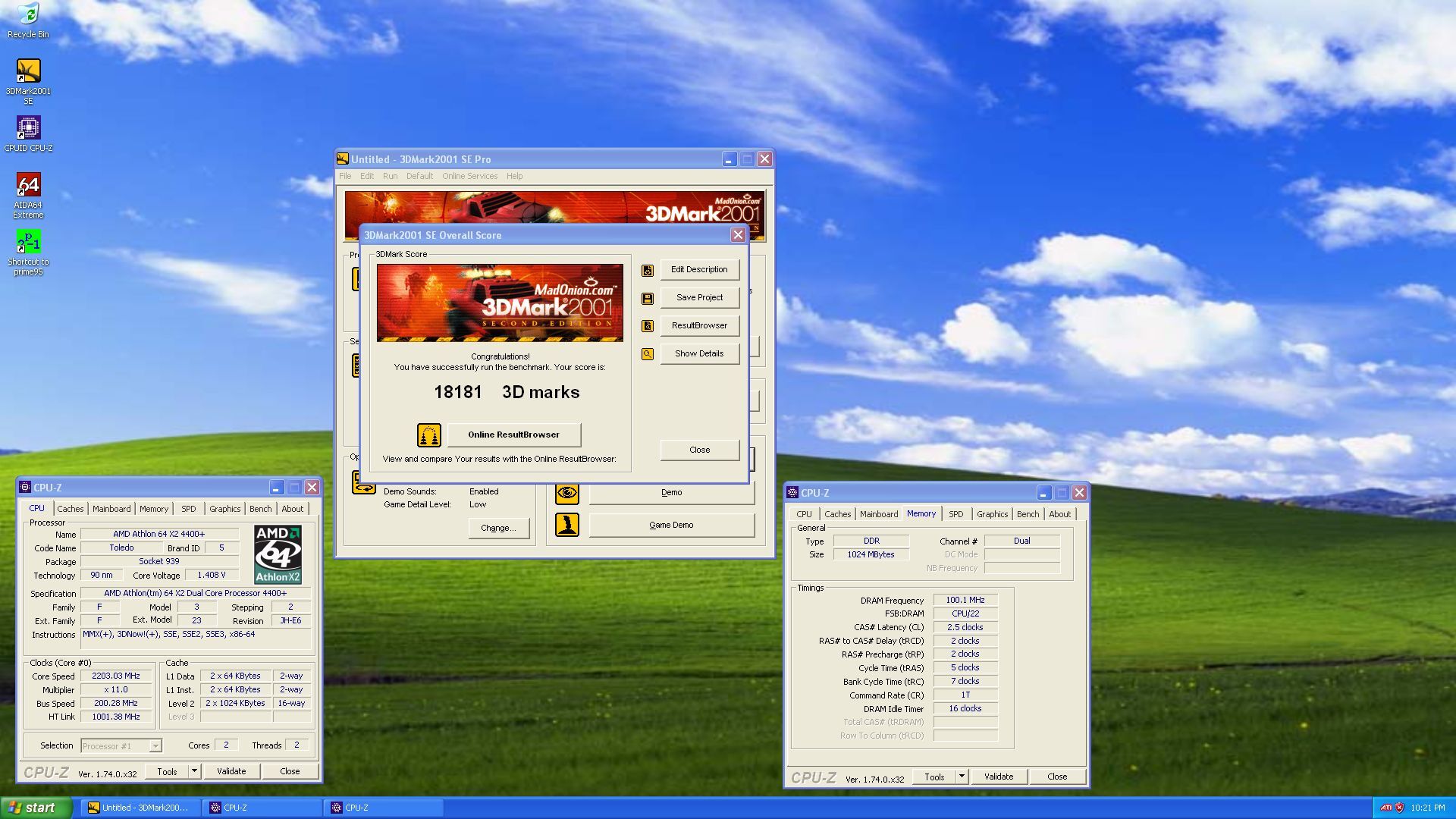This screenshot has height=819, width=1456.
Task: Select the AIDA64 Extreme desktop icon
Action: tap(28, 196)
